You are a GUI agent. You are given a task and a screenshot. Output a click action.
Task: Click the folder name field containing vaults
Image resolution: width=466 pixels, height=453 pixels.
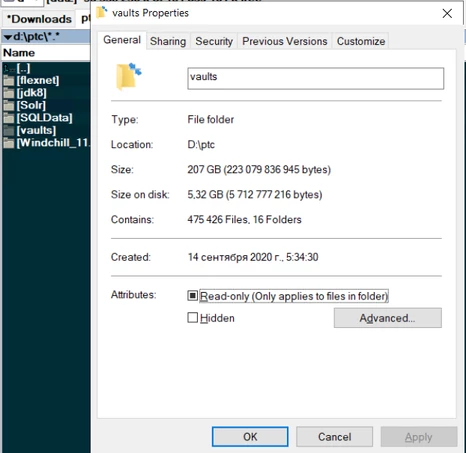(316, 78)
